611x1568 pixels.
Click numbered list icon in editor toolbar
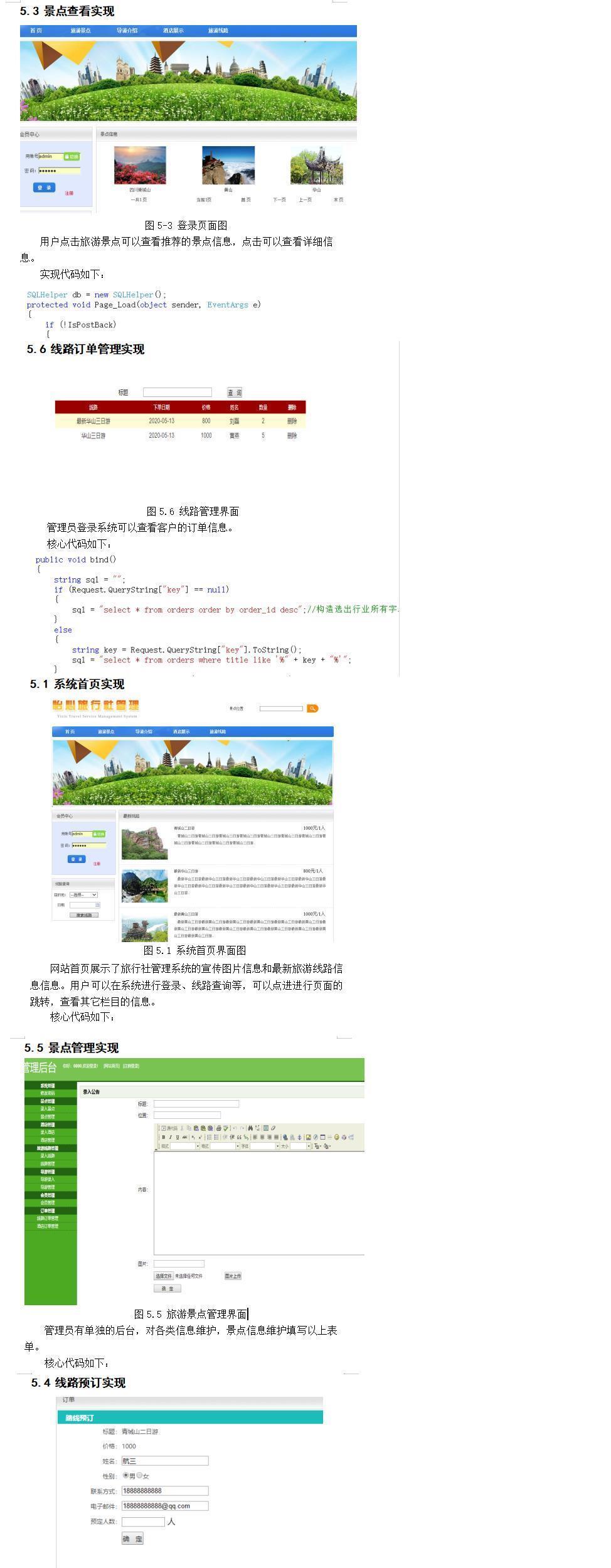point(209,1137)
